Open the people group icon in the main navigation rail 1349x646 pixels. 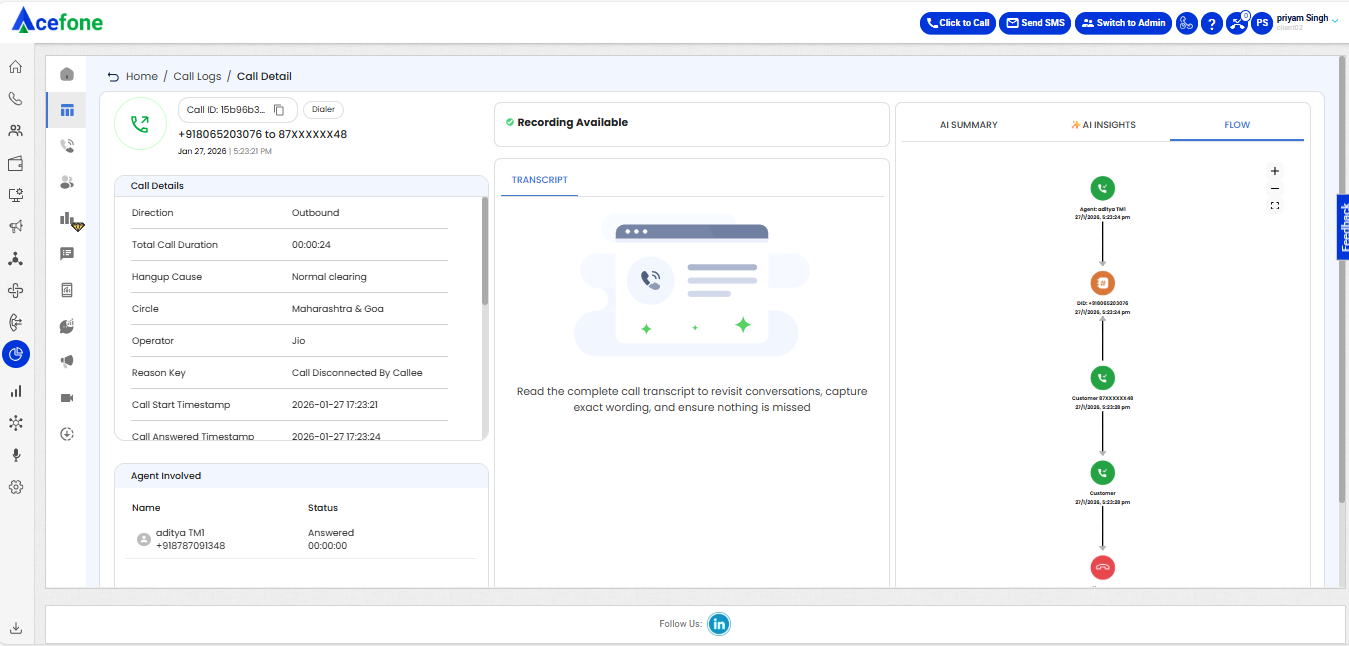click(15, 131)
